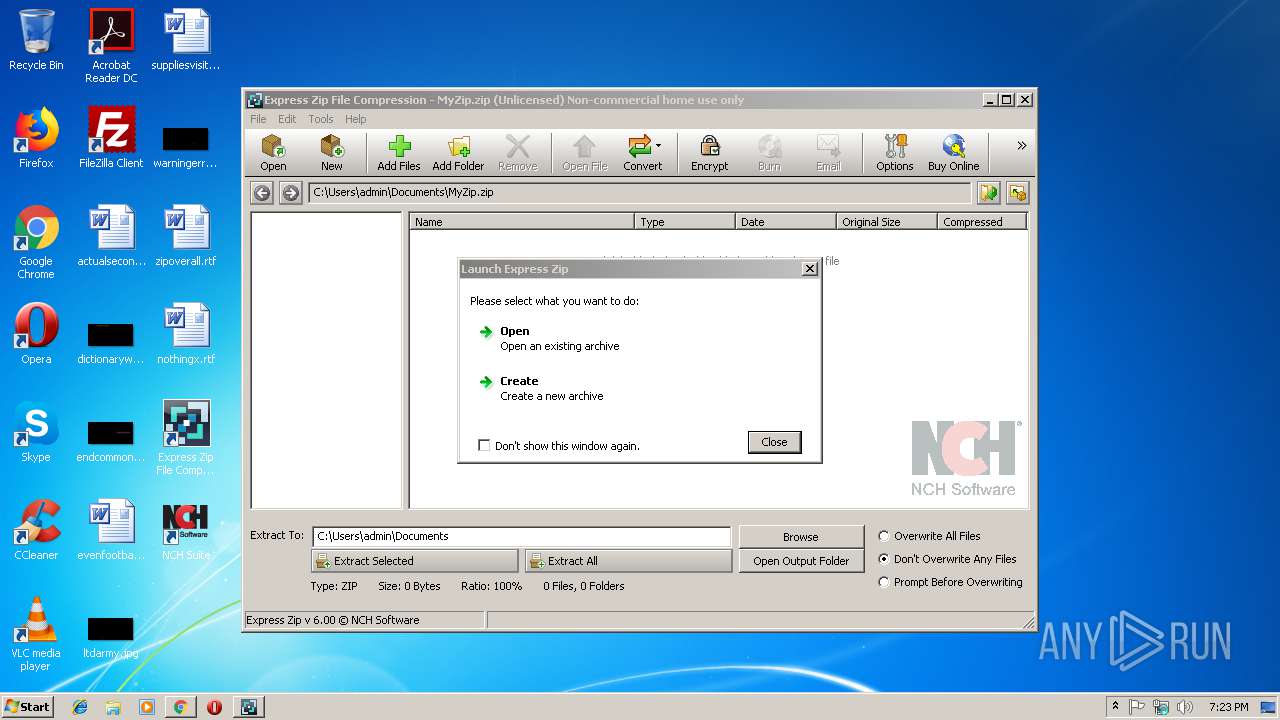The height and width of the screenshot is (720, 1280).
Task: Select Overwrite All Files radio button
Action: coord(884,536)
